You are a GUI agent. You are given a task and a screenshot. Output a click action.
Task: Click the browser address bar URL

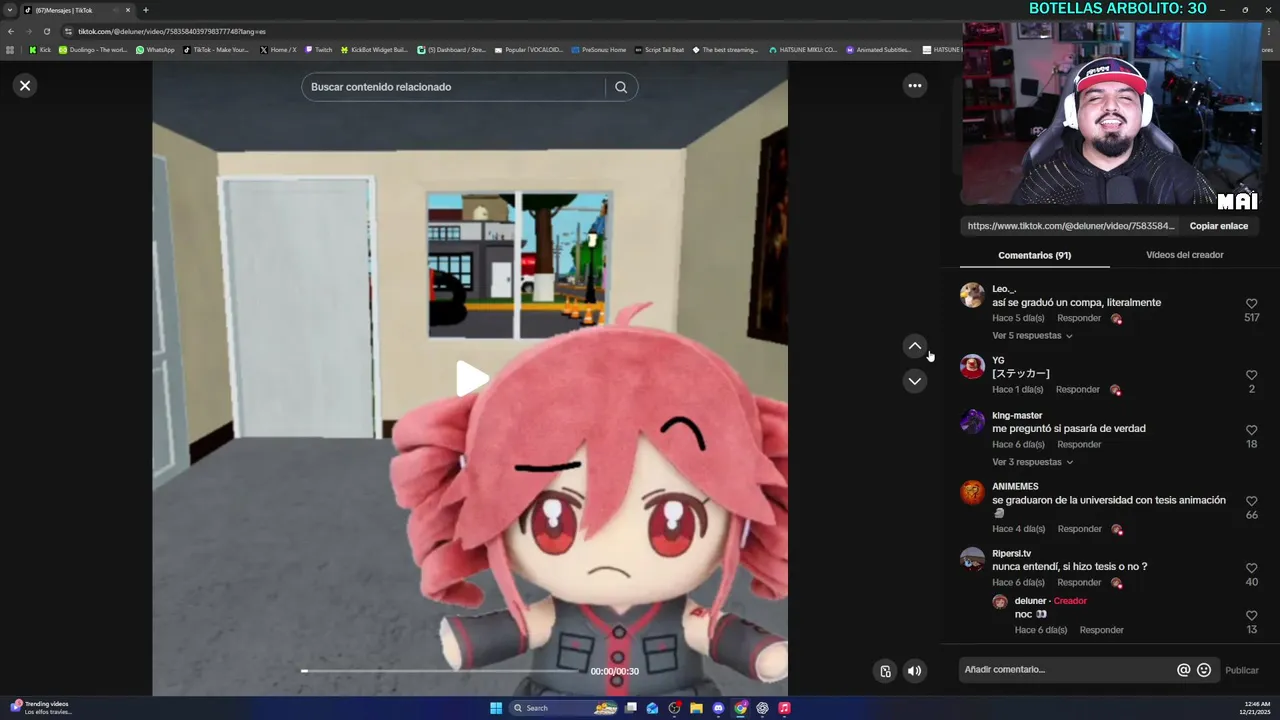click(x=172, y=31)
